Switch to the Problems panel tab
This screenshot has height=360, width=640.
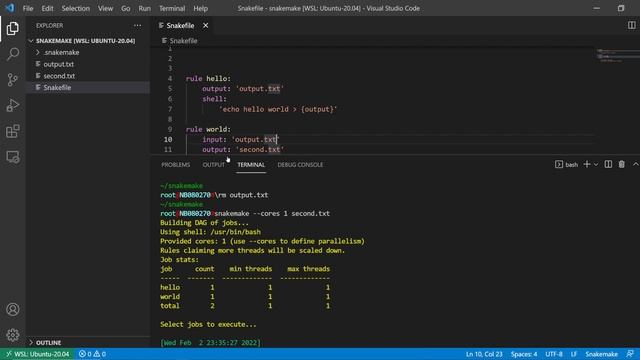click(x=176, y=165)
